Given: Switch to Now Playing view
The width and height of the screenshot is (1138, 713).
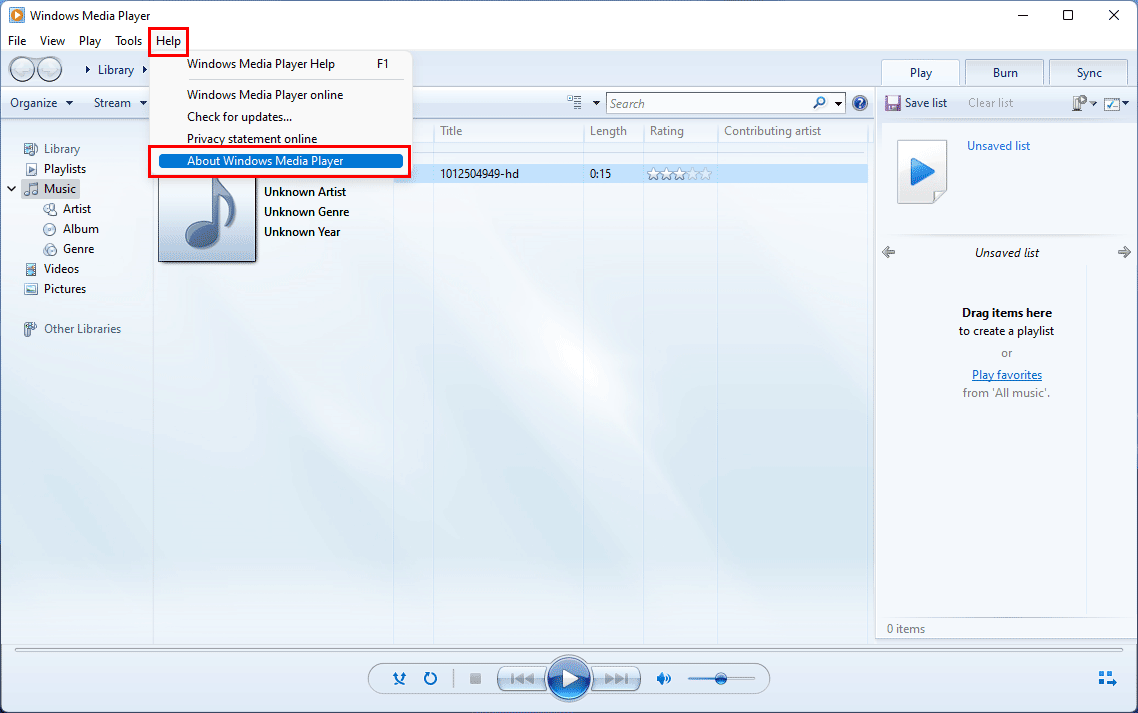Looking at the screenshot, I should 1107,678.
